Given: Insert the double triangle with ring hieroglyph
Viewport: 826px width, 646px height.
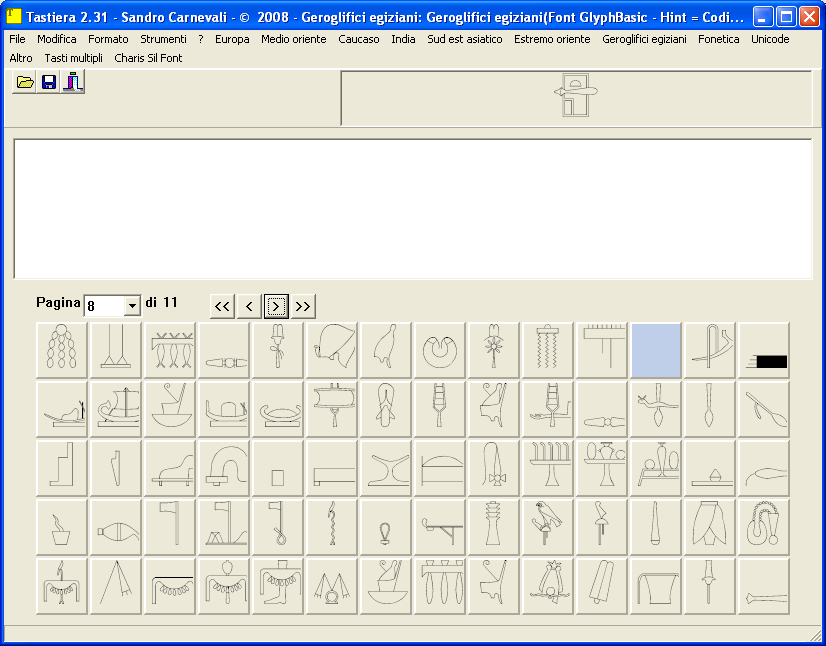Looking at the screenshot, I should 332,586.
